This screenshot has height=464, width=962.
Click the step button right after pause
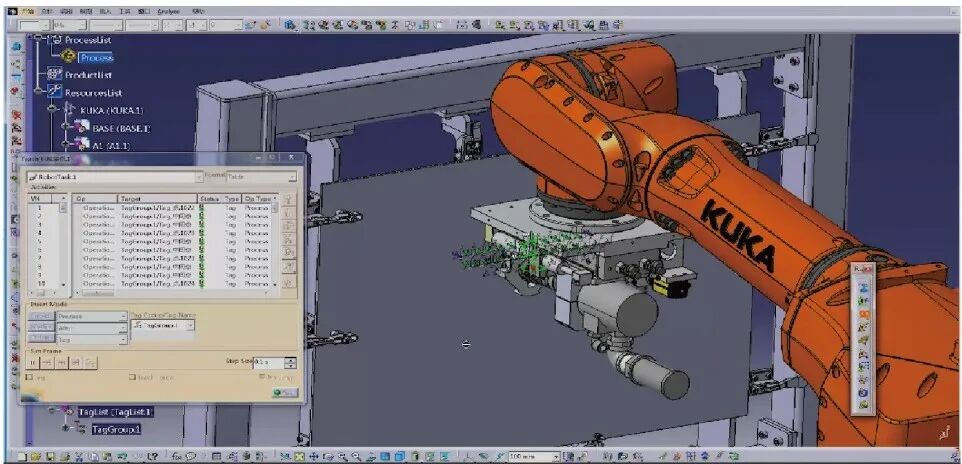(x=47, y=363)
